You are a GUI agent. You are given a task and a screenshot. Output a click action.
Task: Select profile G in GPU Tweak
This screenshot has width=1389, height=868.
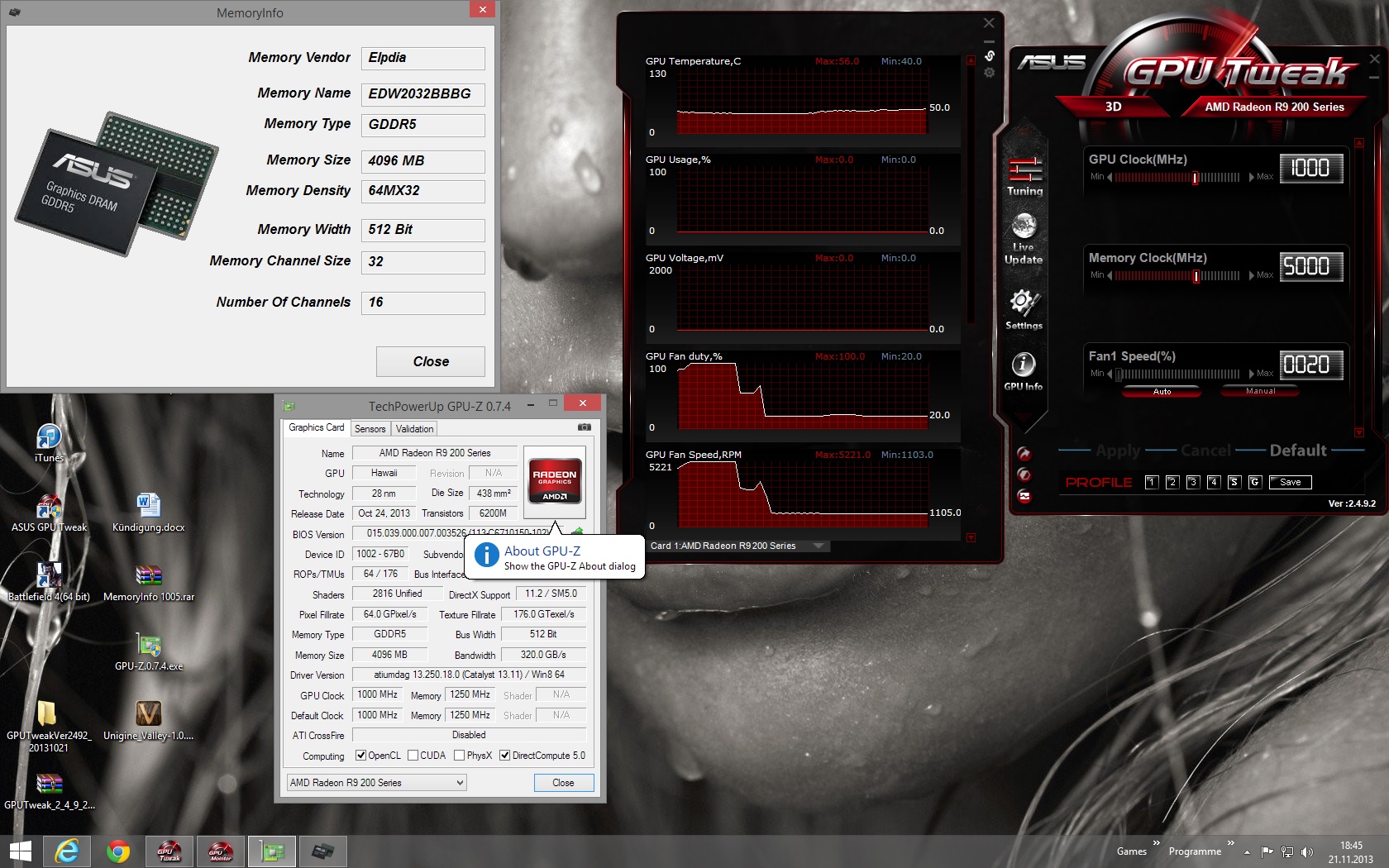[1255, 482]
